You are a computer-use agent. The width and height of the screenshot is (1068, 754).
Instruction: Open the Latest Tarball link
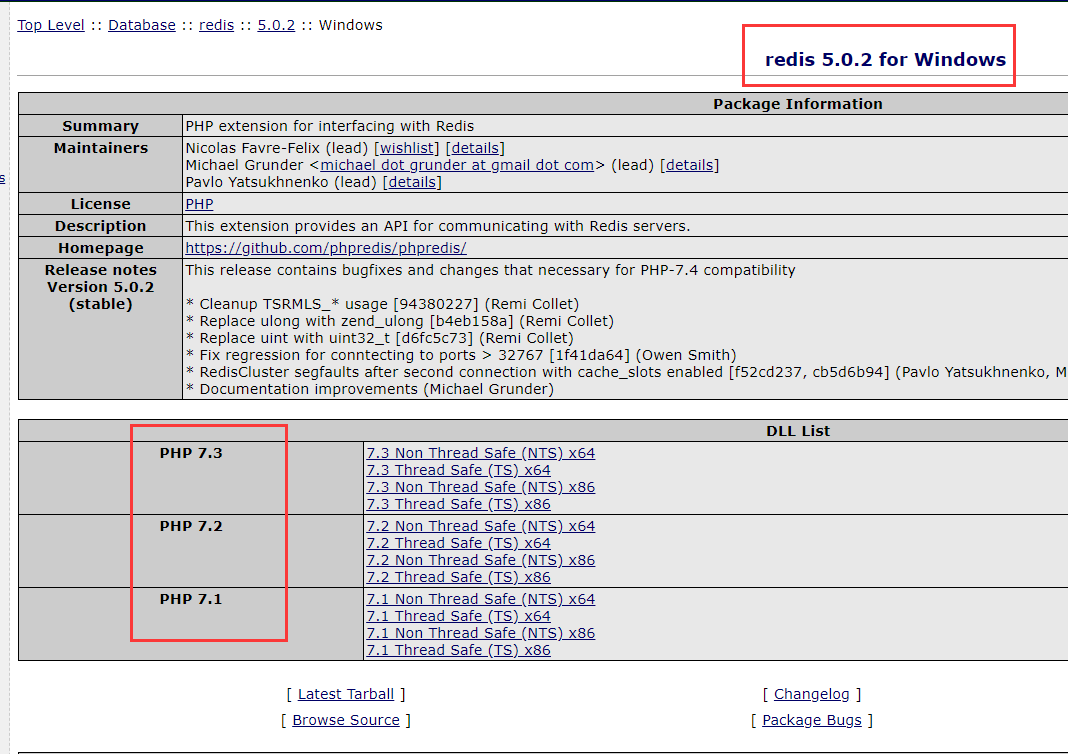[x=346, y=694]
